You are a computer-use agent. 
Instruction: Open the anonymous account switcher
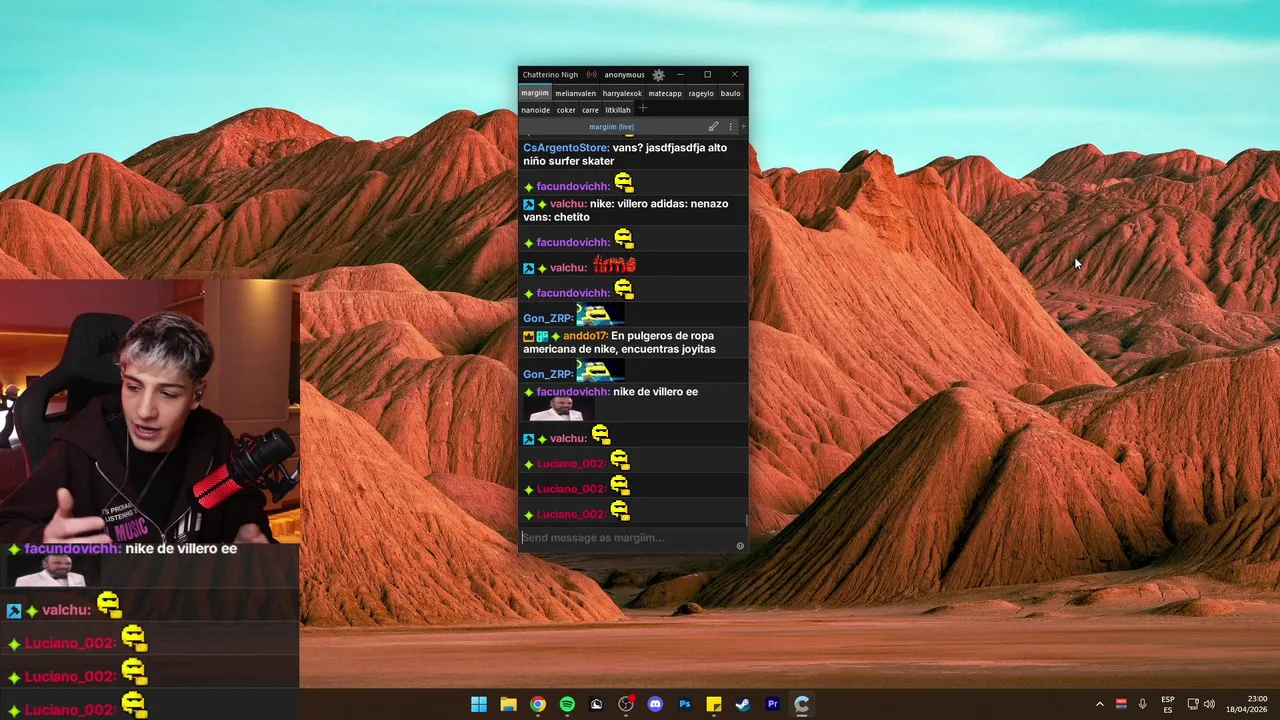tap(624, 75)
